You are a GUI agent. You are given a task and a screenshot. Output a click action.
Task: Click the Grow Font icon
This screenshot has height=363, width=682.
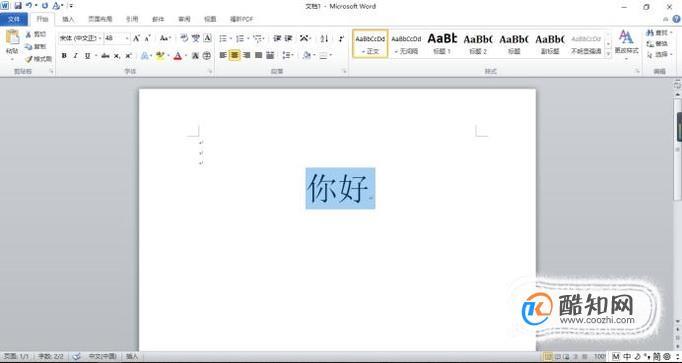coord(137,38)
